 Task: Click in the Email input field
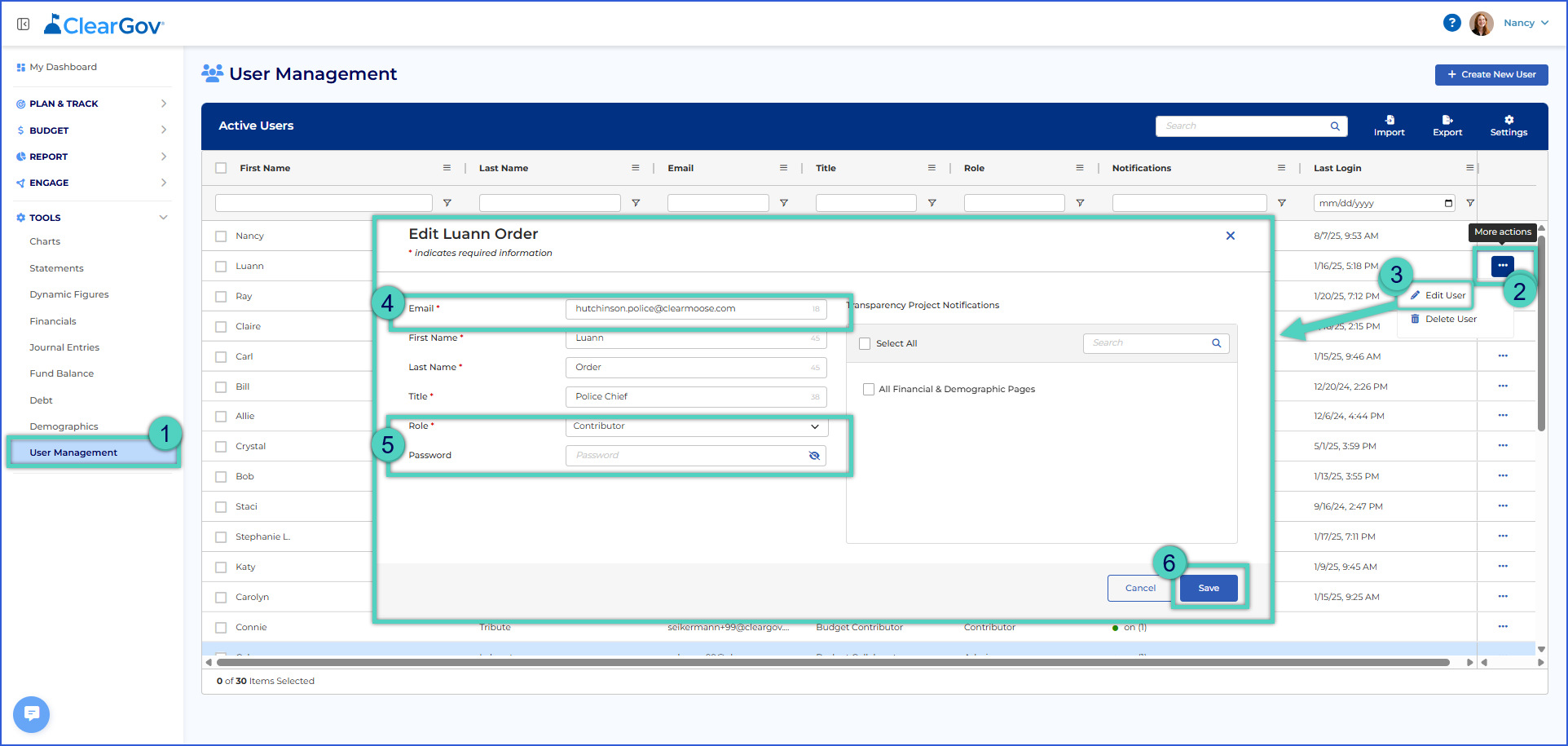pyautogui.click(x=696, y=309)
